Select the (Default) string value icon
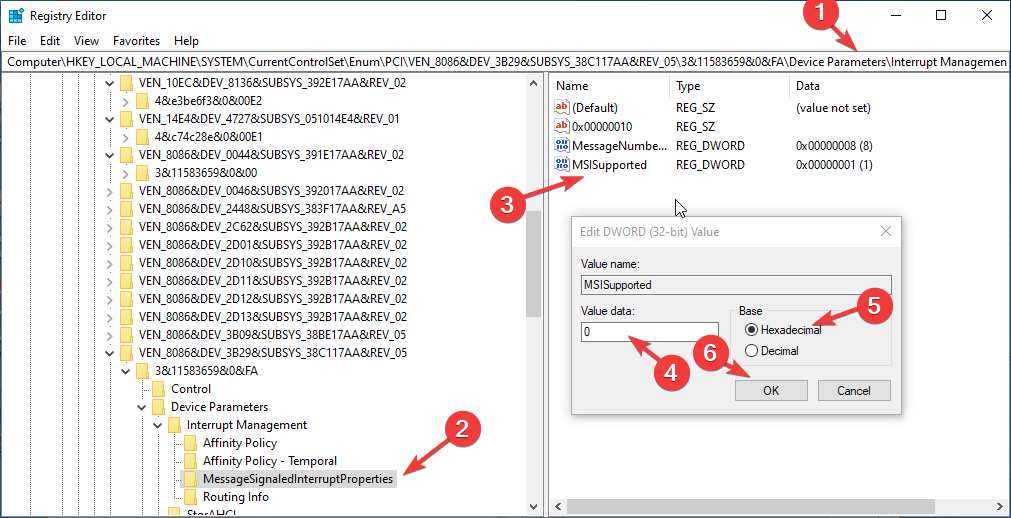The image size is (1011, 518). [562, 108]
